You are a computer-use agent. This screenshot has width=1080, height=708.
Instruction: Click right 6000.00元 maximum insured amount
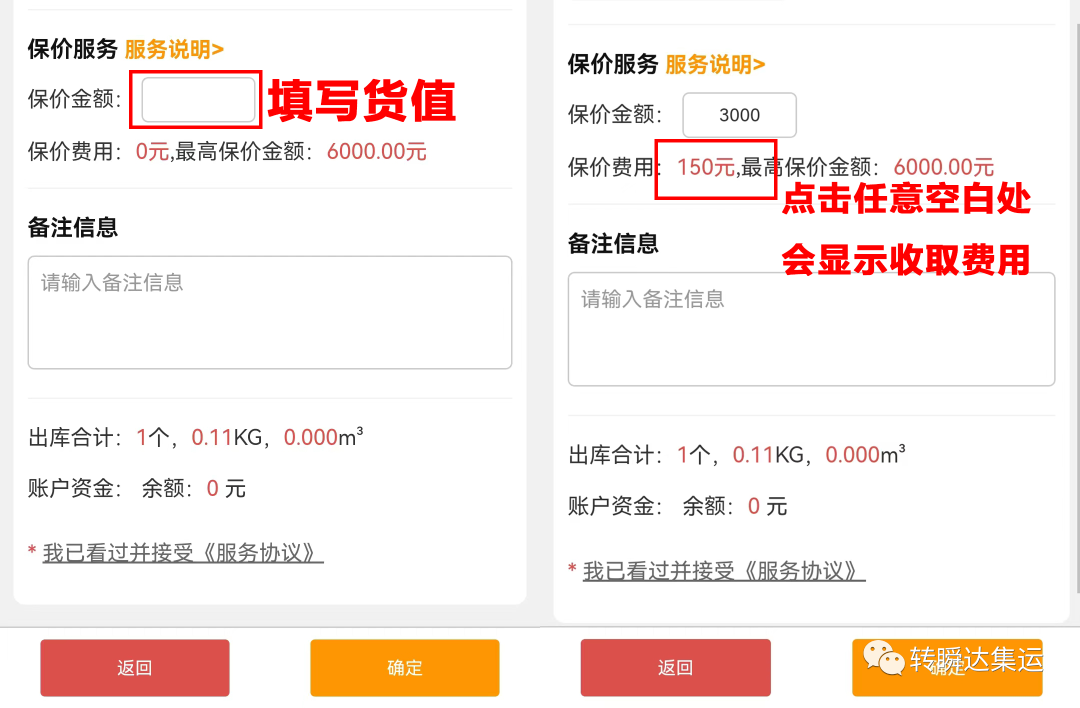click(944, 167)
